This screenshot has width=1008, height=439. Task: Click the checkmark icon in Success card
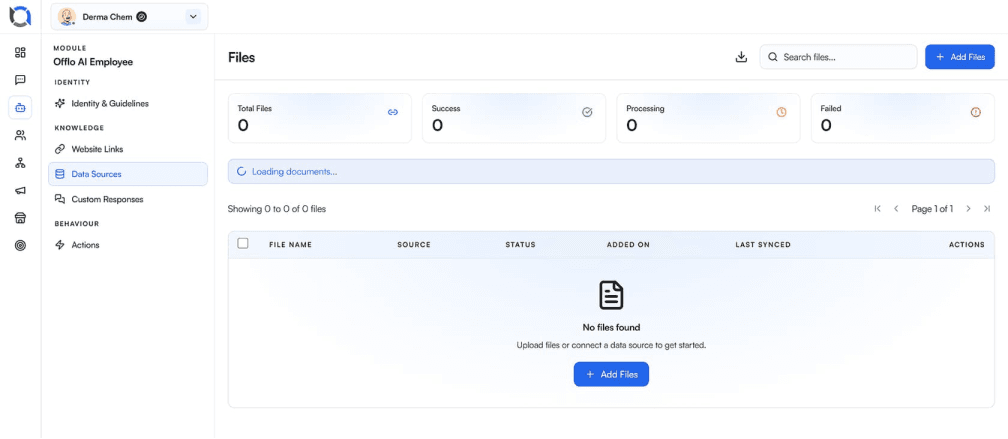pyautogui.click(x=587, y=112)
